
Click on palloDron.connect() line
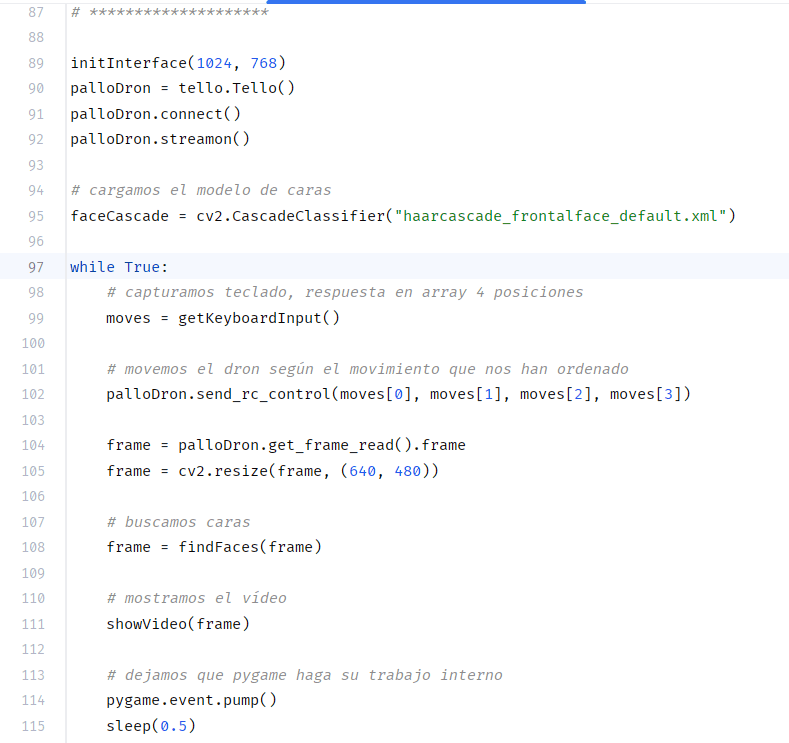(155, 114)
